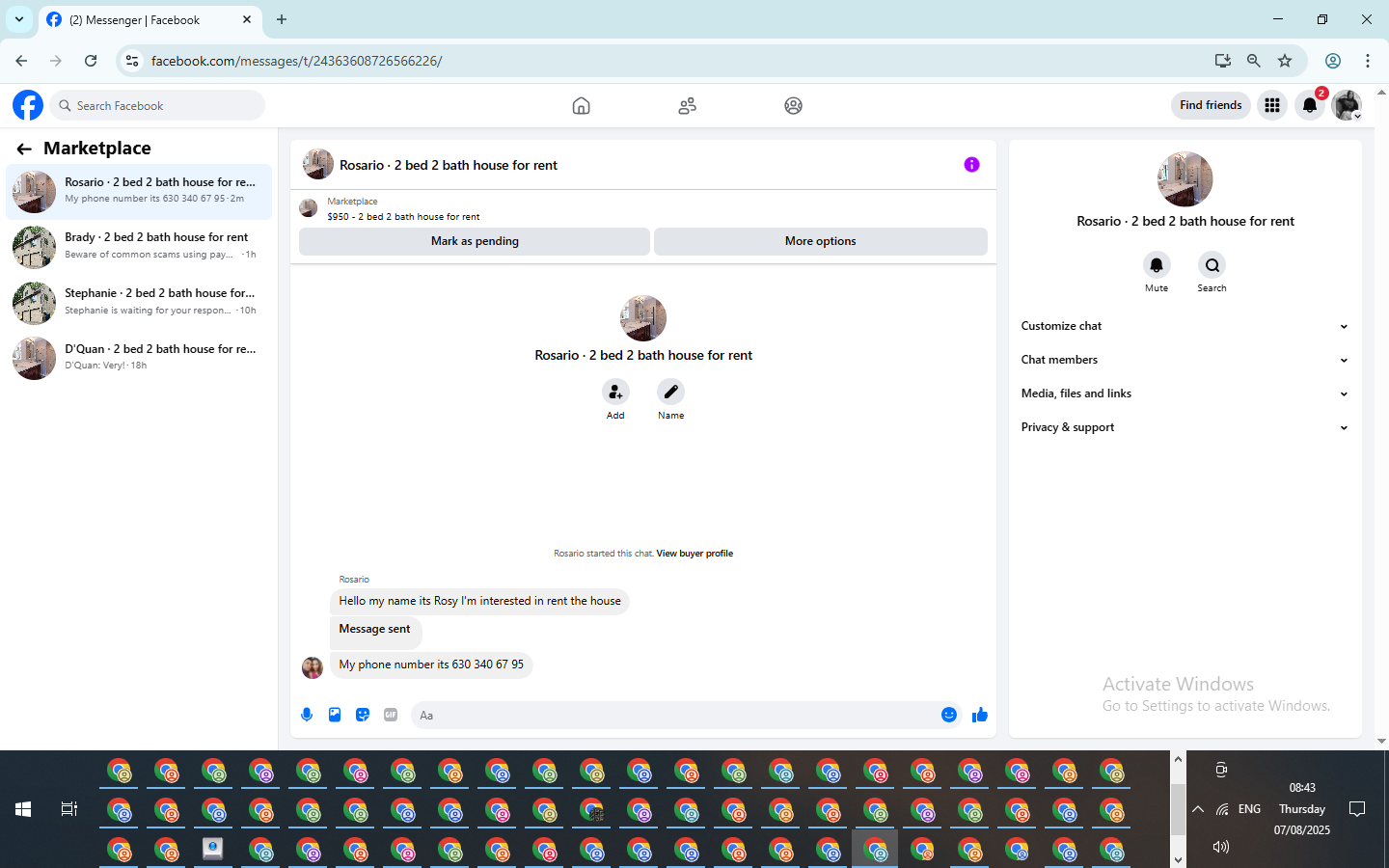Screen dimensions: 1389x868
Task: Open the View buyer profile link
Action: pos(694,554)
